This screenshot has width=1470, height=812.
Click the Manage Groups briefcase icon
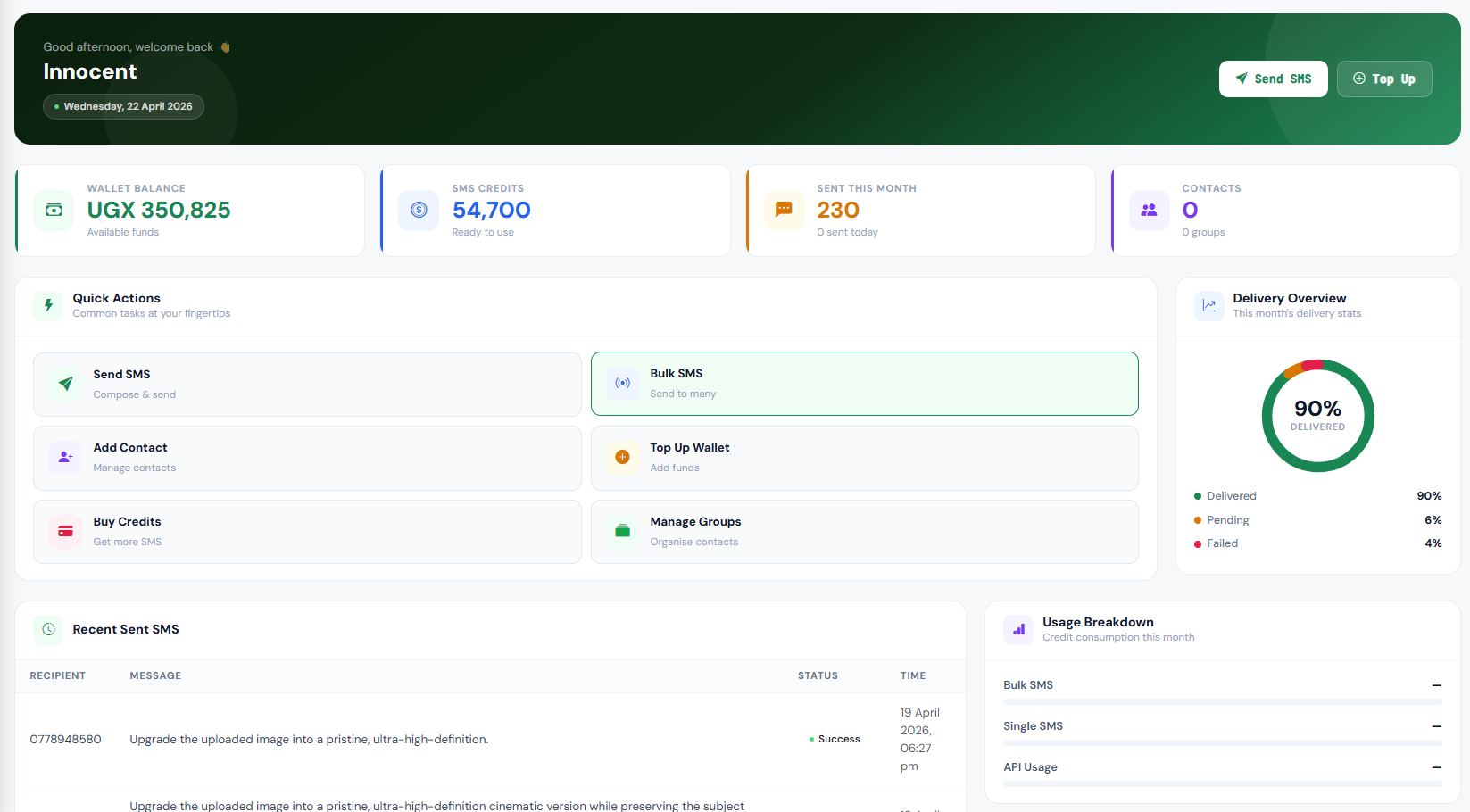[623, 531]
